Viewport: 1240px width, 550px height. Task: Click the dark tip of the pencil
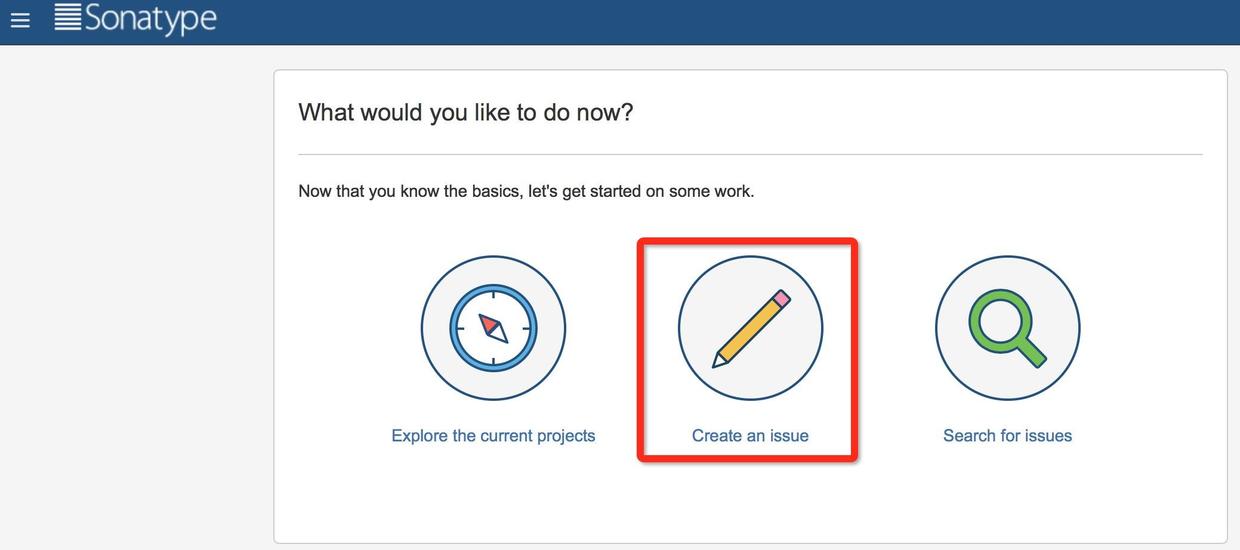tap(716, 363)
